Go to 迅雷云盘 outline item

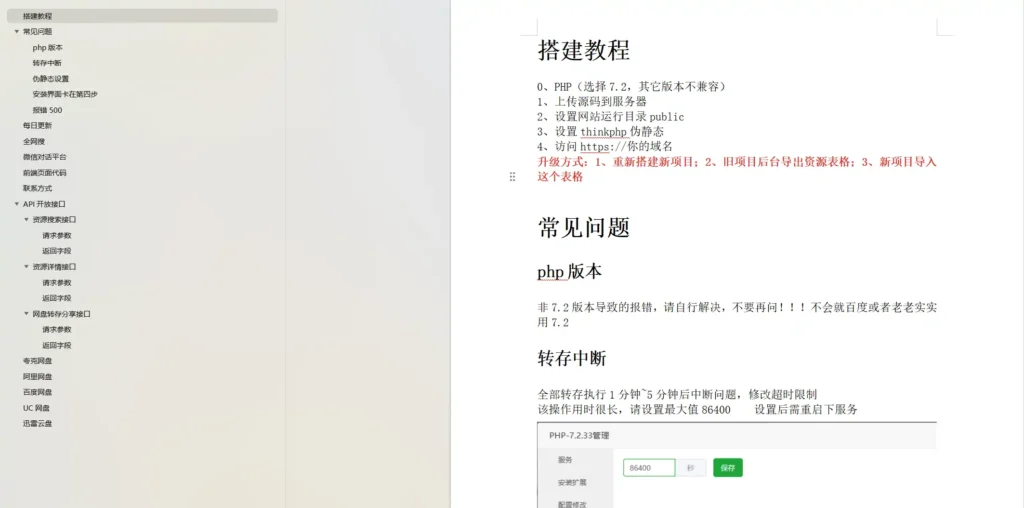pos(37,423)
